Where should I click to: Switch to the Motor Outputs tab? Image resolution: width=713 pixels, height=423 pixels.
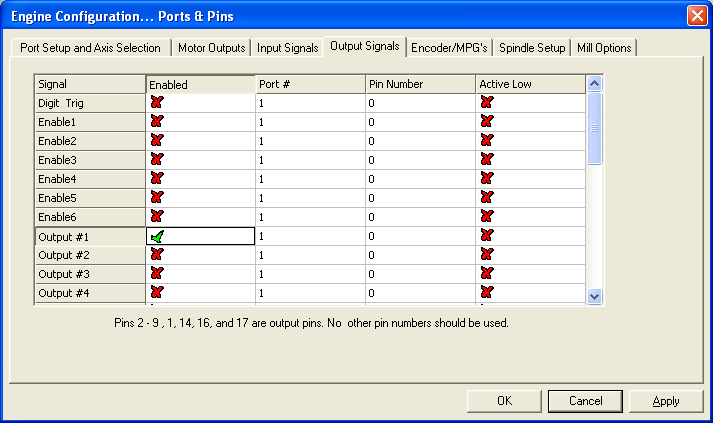click(211, 48)
